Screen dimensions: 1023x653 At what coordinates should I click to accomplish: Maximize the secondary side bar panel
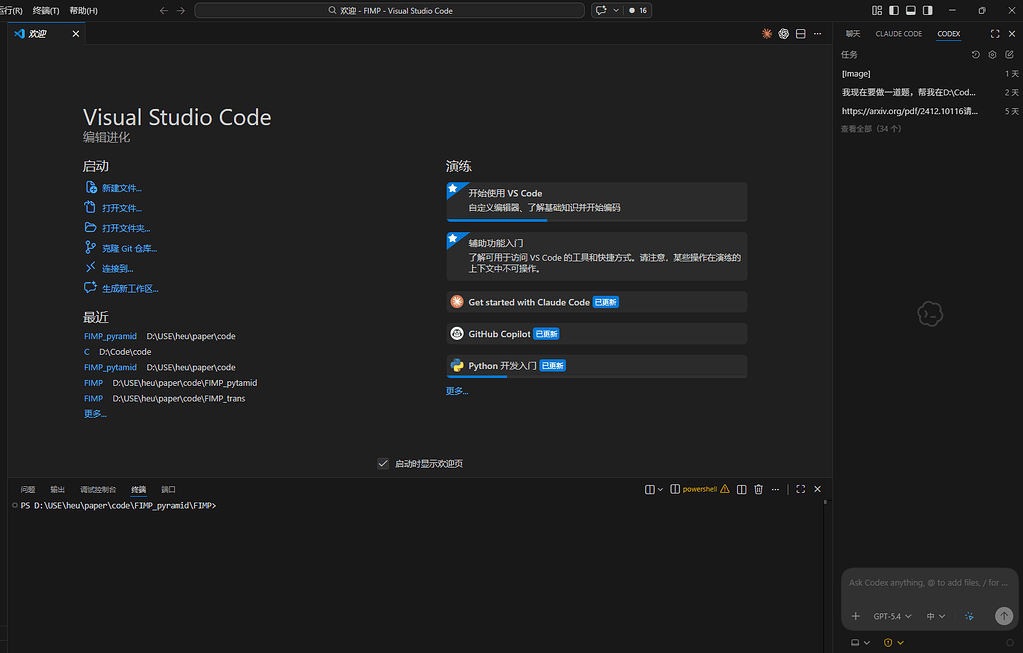coord(995,34)
